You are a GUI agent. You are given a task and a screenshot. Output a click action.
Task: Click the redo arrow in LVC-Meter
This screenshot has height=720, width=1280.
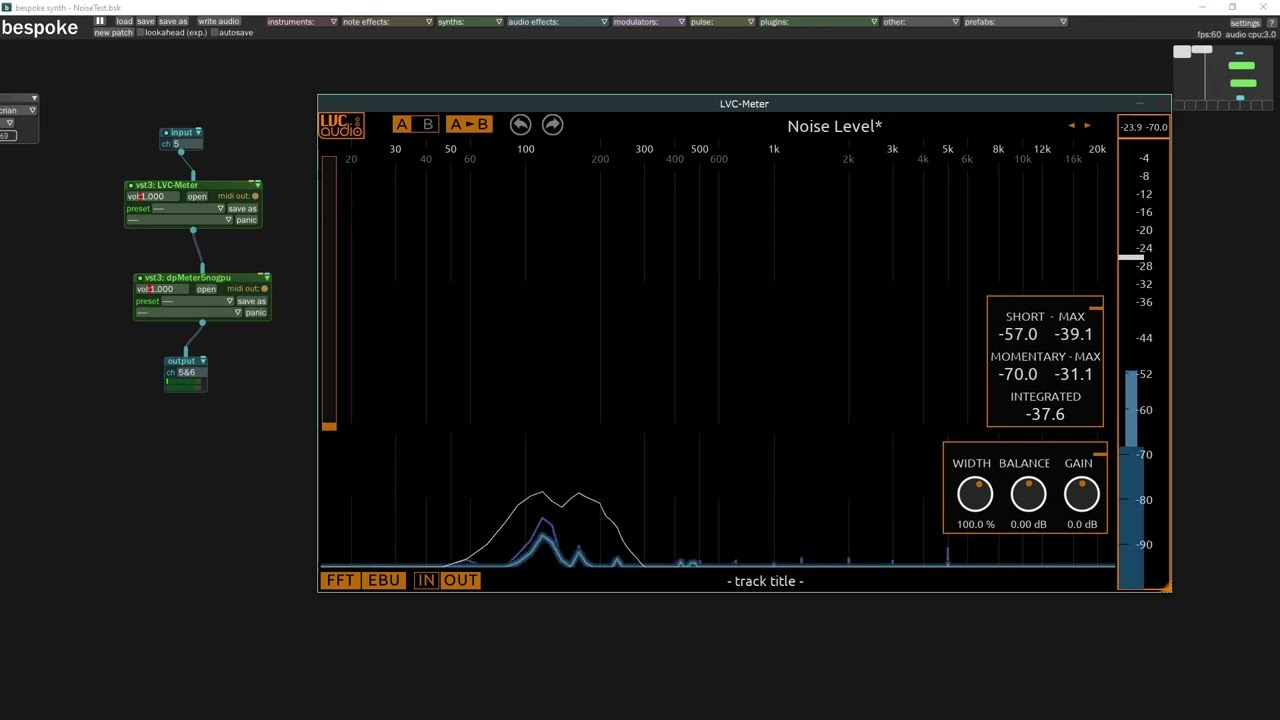[552, 124]
